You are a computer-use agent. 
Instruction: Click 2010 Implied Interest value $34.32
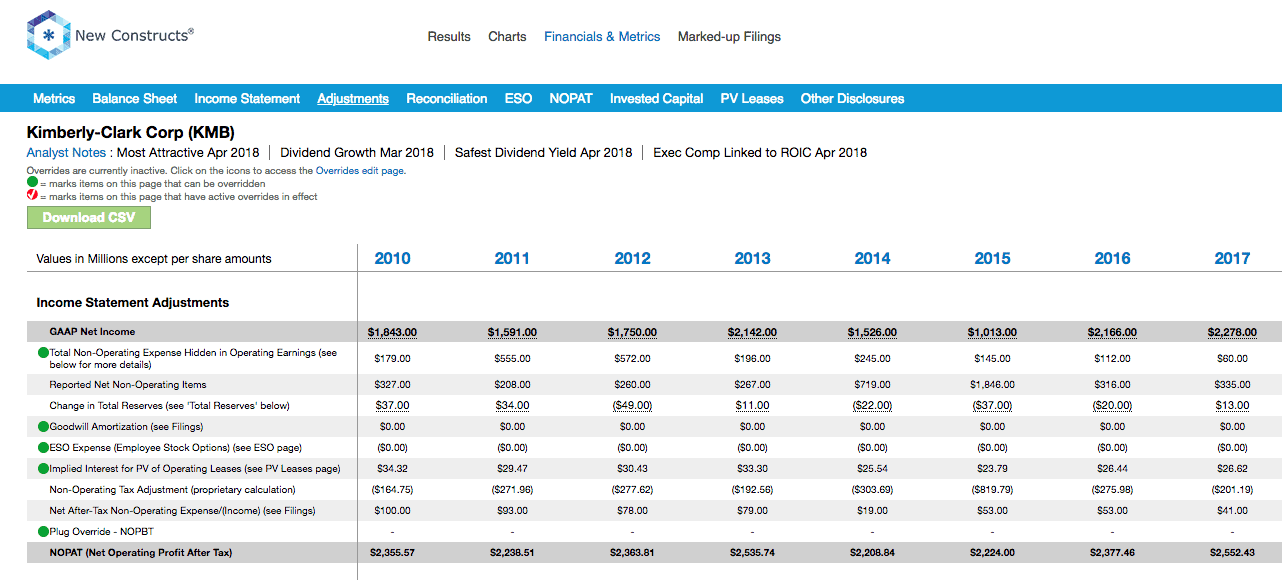pos(392,468)
